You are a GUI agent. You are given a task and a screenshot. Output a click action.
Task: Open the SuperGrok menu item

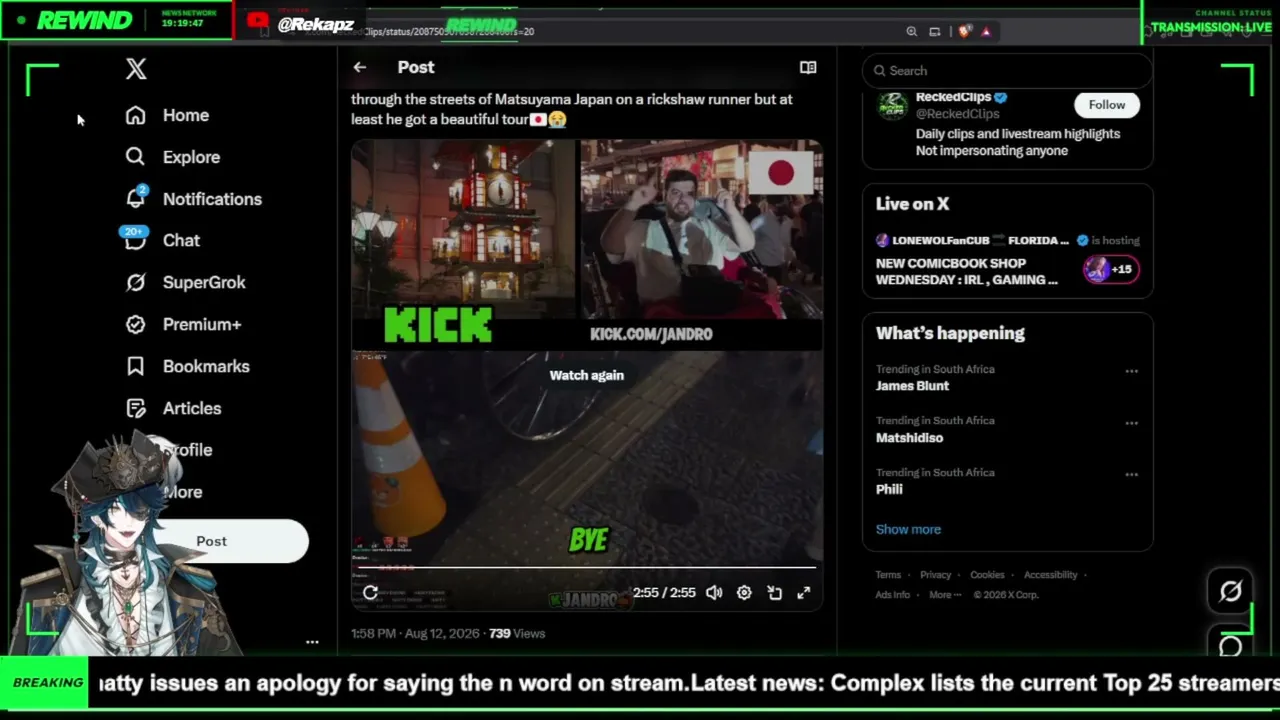[x=204, y=282]
